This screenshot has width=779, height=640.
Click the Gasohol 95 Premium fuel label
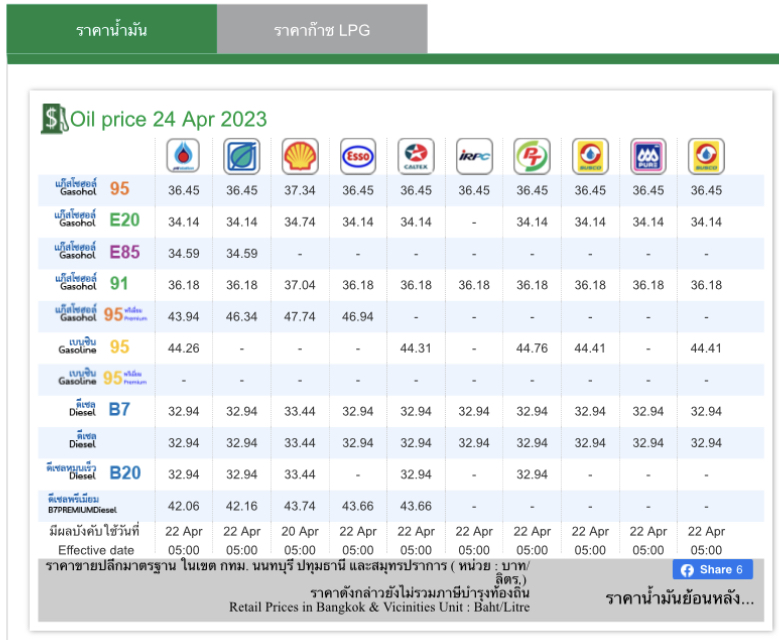[101, 314]
